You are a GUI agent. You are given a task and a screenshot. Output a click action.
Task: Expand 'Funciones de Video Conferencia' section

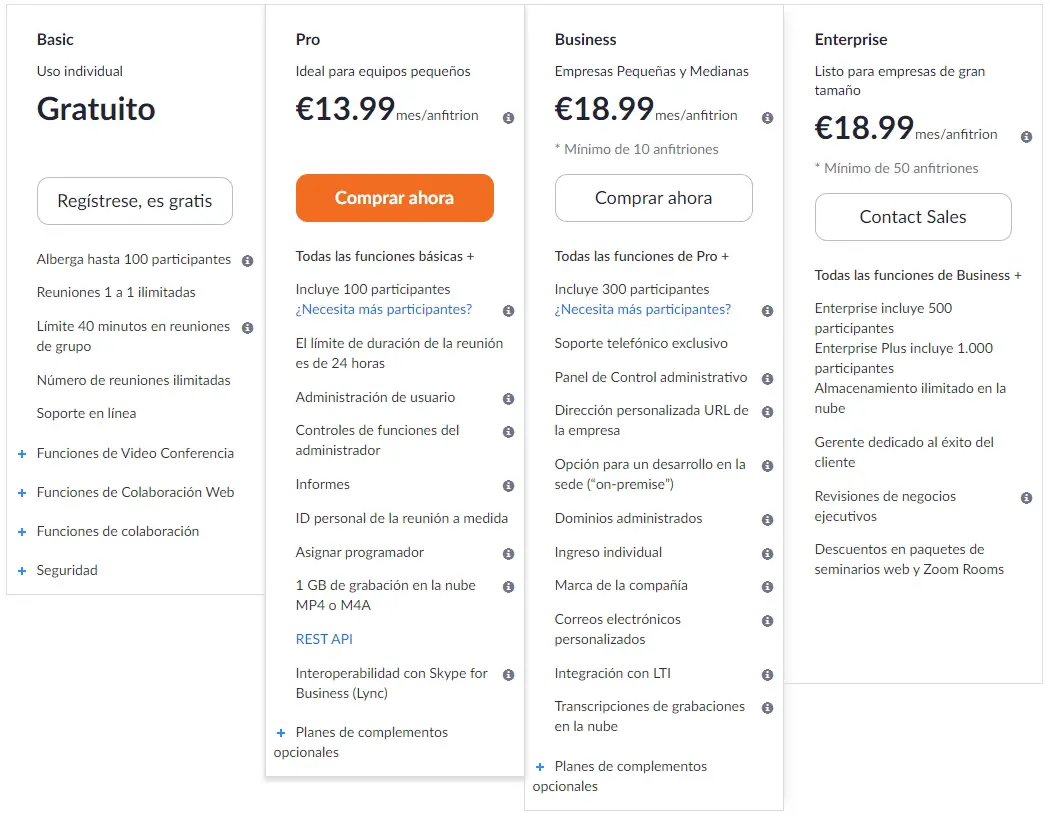pyautogui.click(x=22, y=454)
